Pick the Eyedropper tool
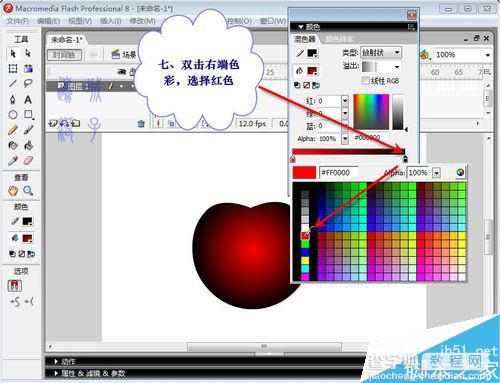 click(13, 161)
